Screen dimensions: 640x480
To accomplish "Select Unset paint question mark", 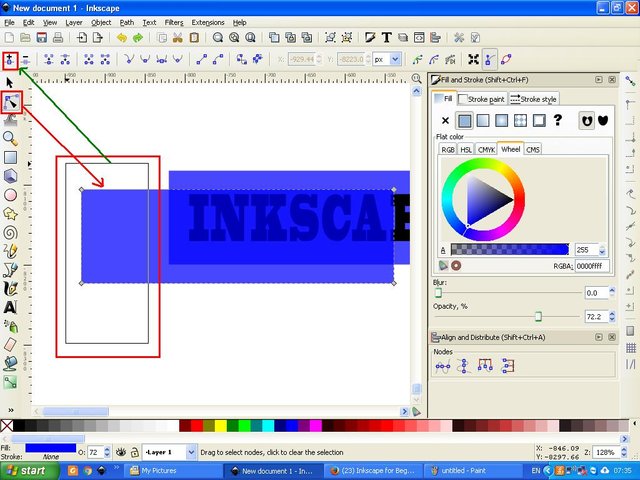I will [558, 120].
